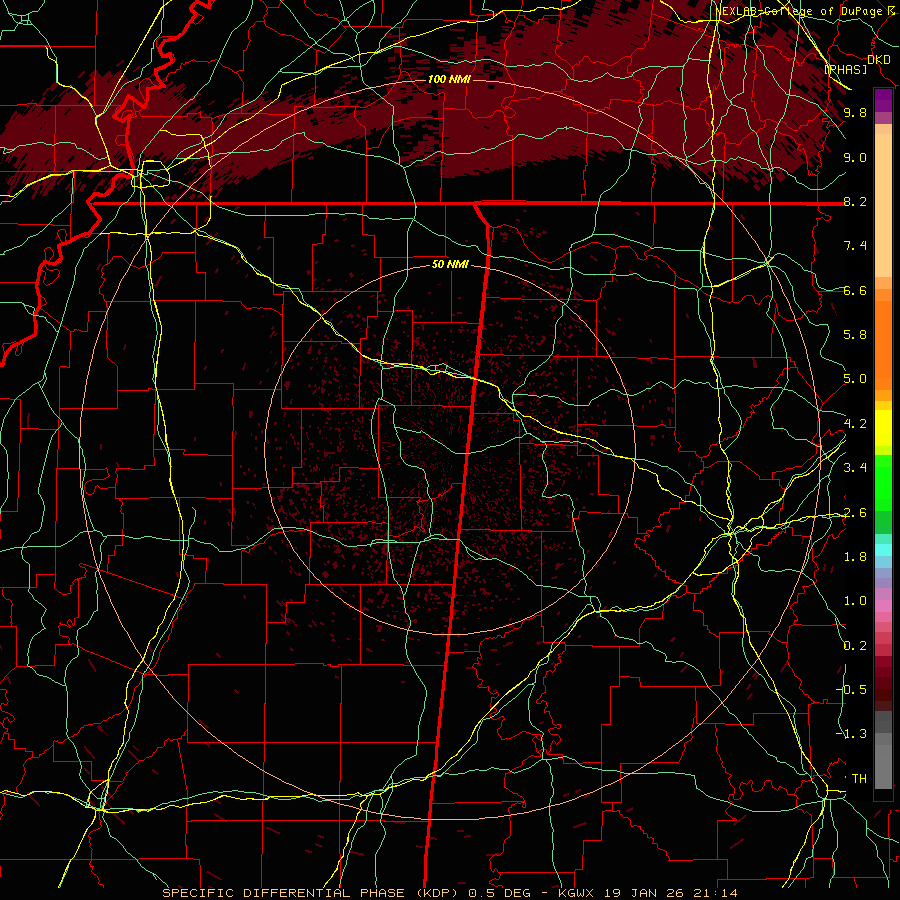This screenshot has width=900, height=900.
Task: Click the 5.0 value on the color scale
Action: (855, 379)
